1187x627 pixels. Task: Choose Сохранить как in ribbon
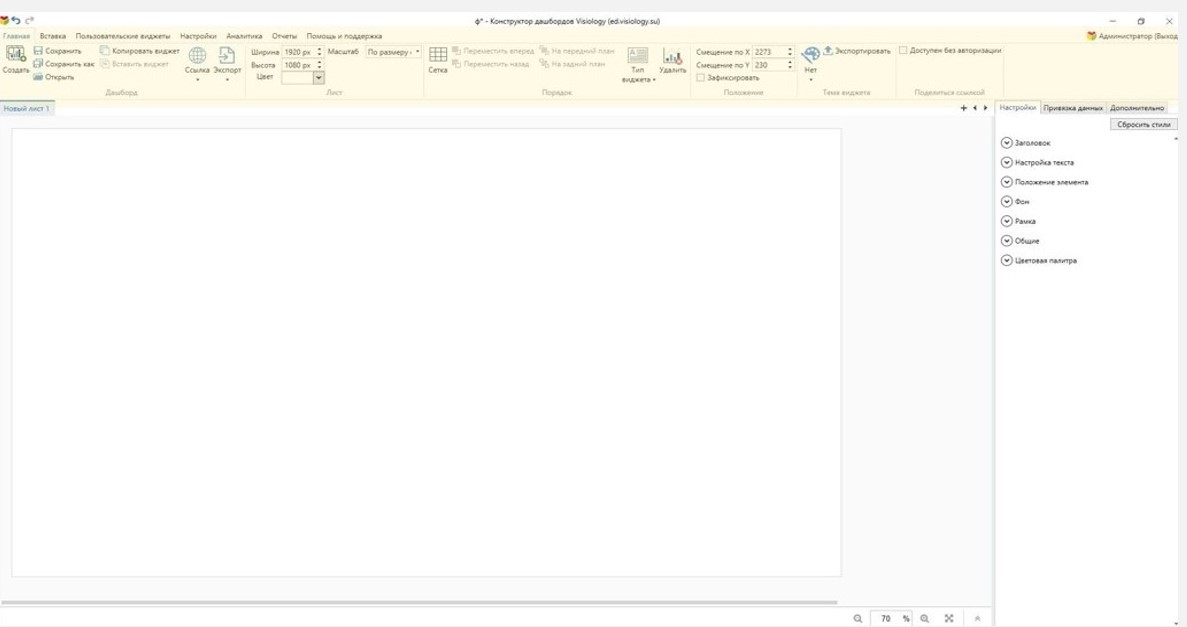pyautogui.click(x=64, y=64)
